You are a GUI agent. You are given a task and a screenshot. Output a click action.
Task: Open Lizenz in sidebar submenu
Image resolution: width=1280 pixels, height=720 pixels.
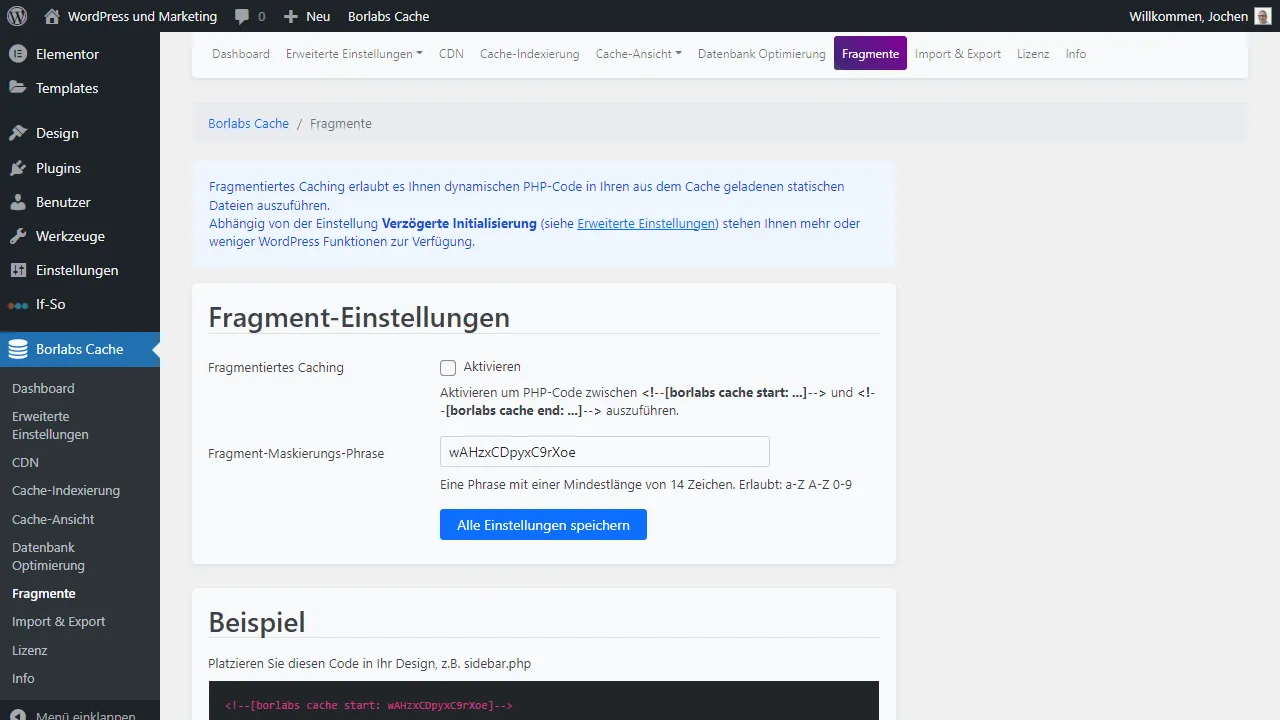point(29,650)
